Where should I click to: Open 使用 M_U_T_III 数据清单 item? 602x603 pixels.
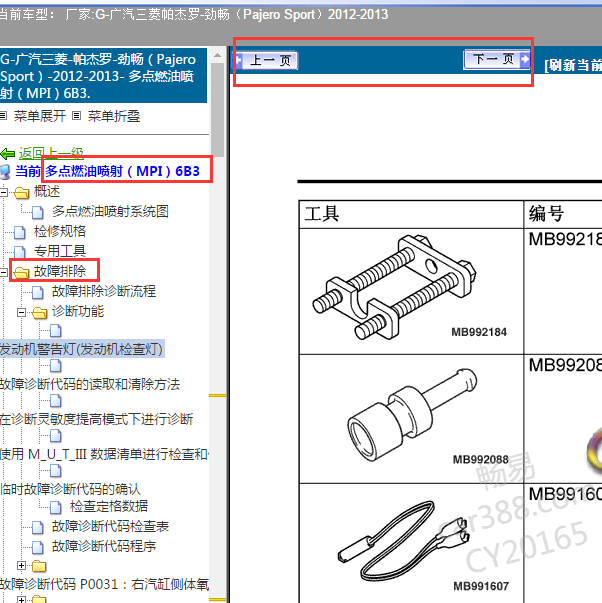tap(104, 454)
